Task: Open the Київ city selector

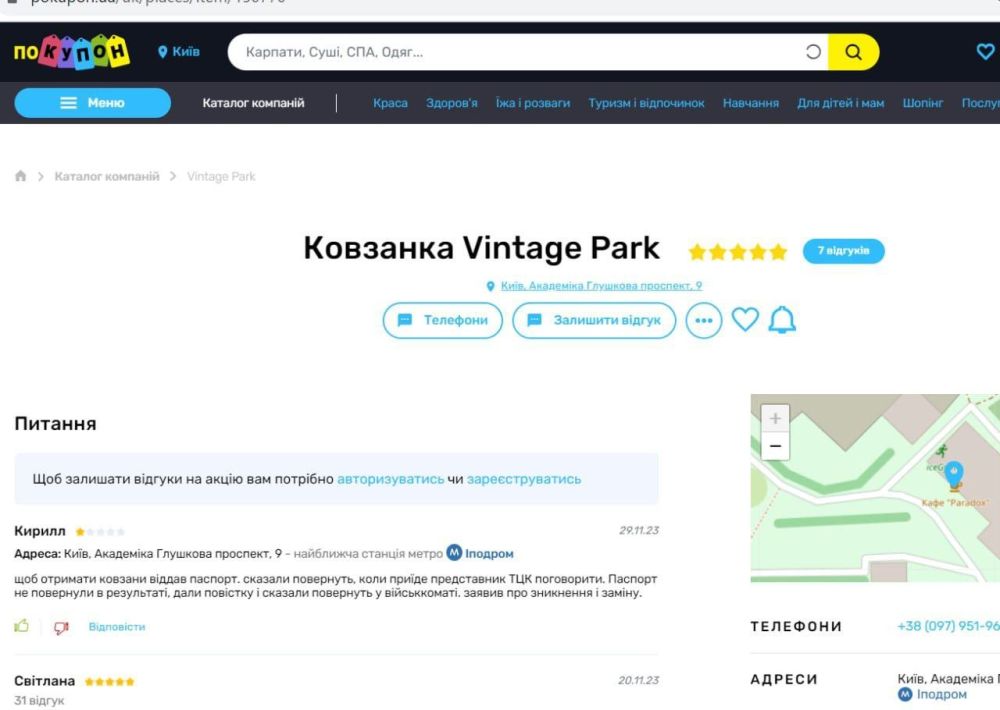Action: (x=179, y=52)
